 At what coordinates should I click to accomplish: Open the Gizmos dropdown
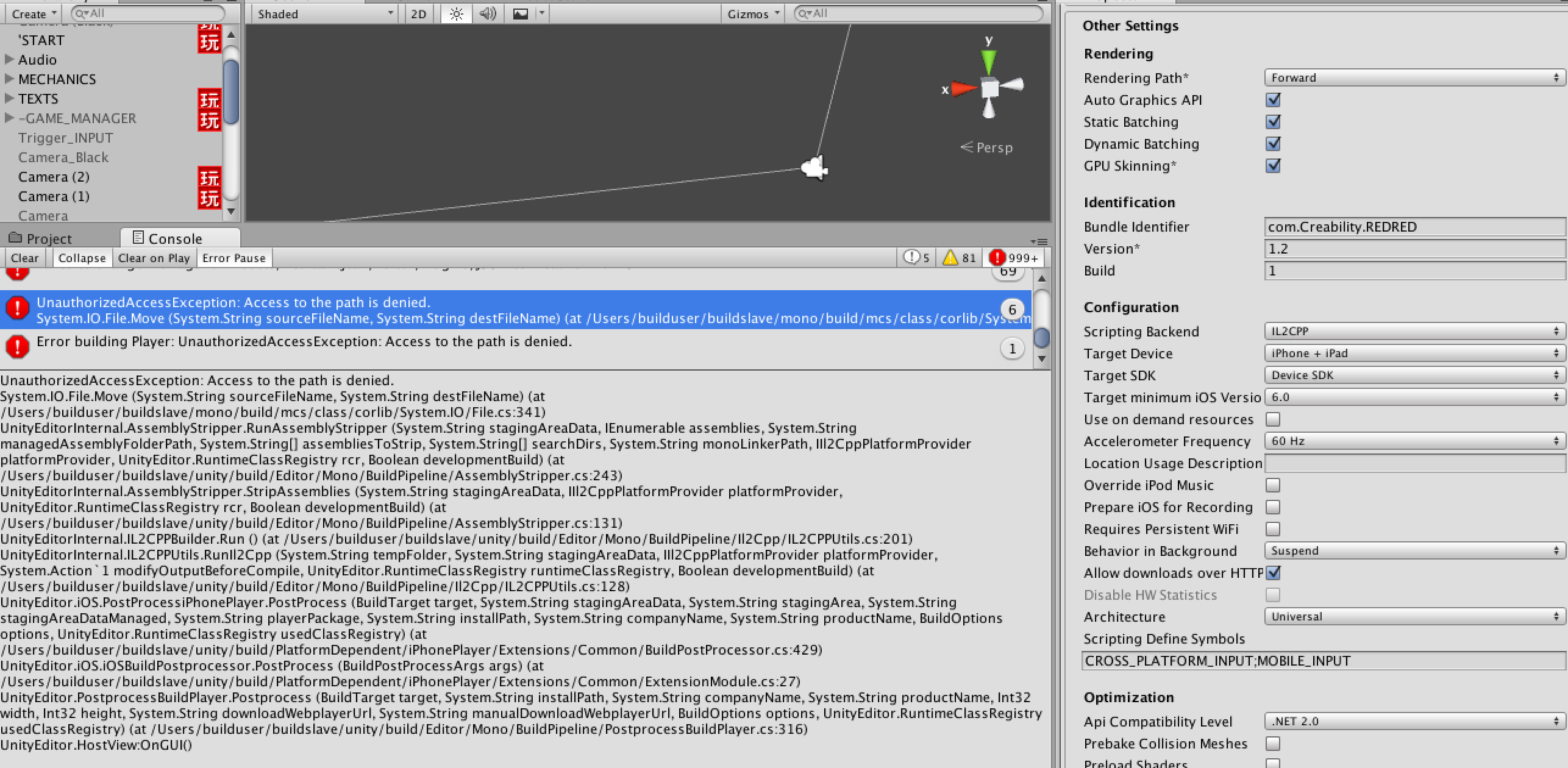(753, 13)
